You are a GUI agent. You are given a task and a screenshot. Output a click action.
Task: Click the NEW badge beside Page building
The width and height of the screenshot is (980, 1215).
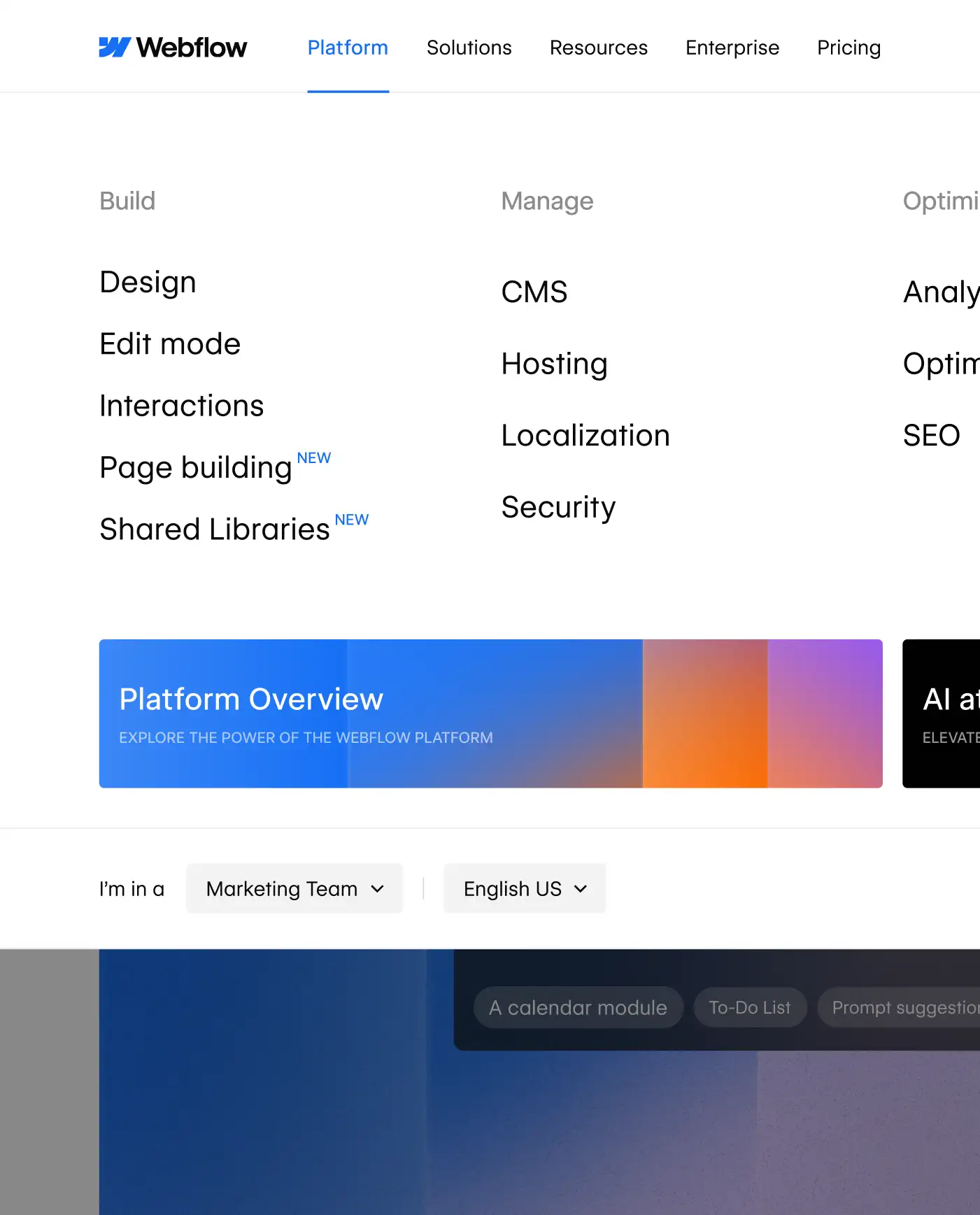[314, 458]
